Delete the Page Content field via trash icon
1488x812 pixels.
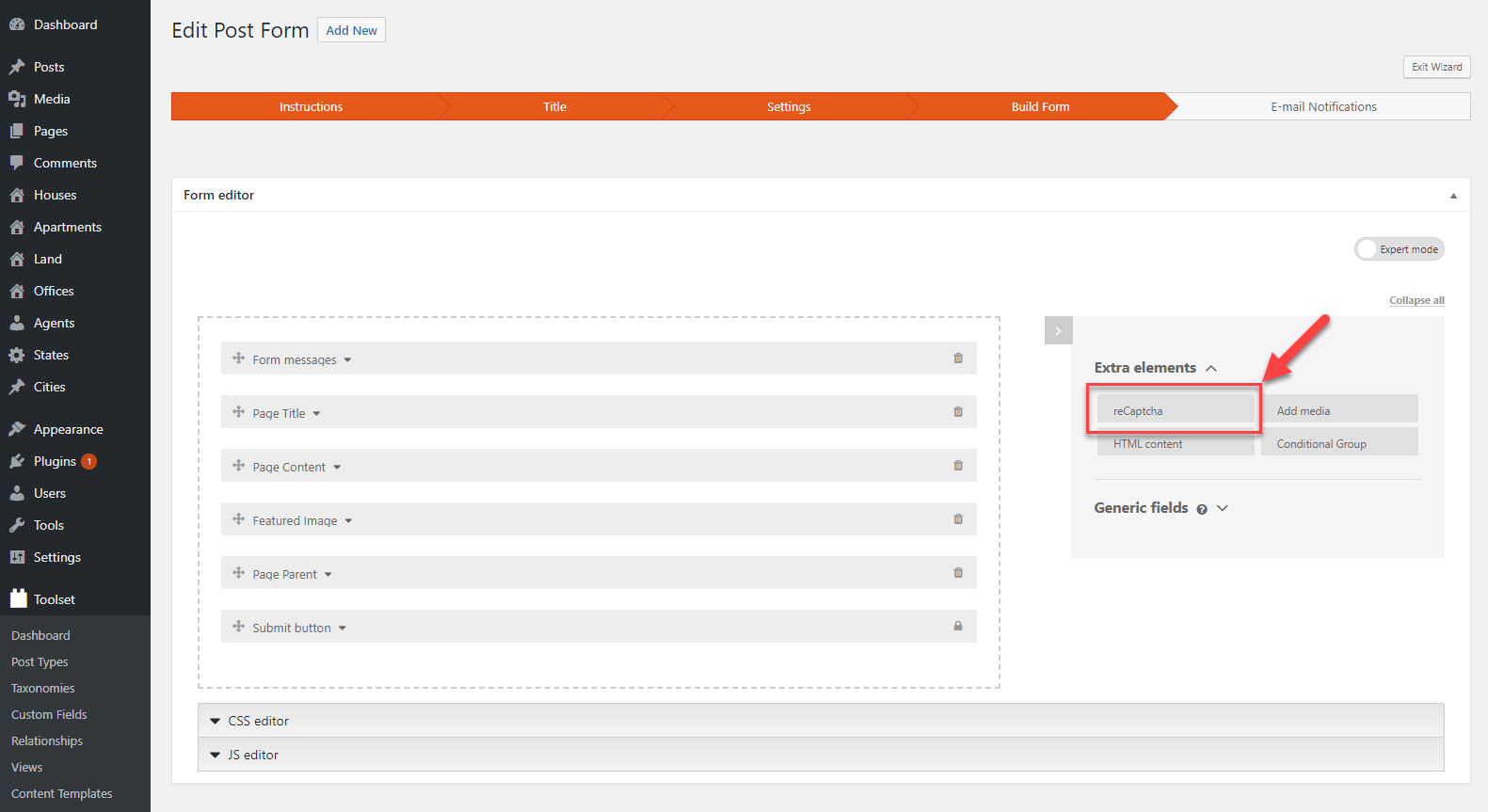tap(958, 466)
